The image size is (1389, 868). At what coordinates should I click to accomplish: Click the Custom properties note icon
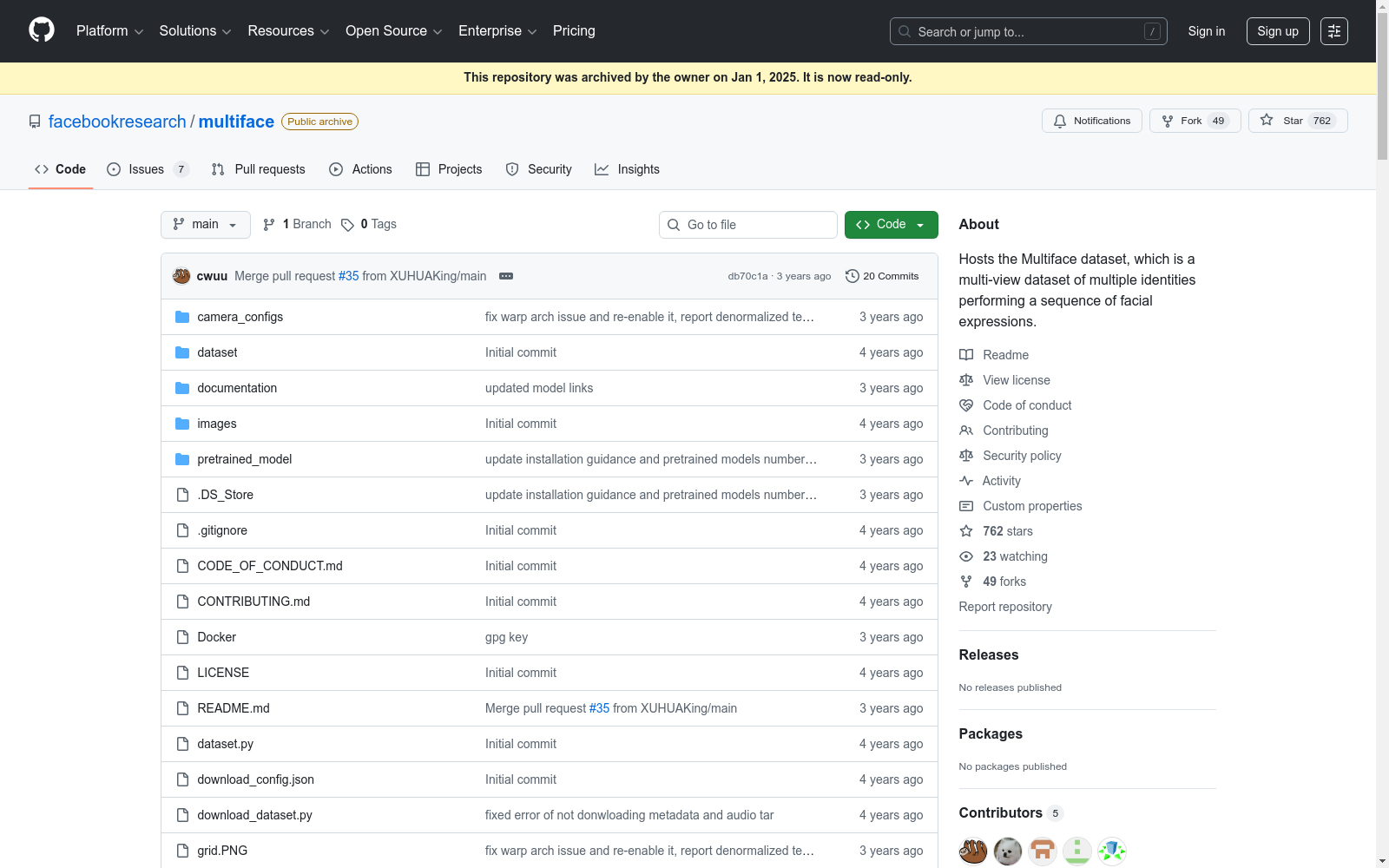point(966,506)
